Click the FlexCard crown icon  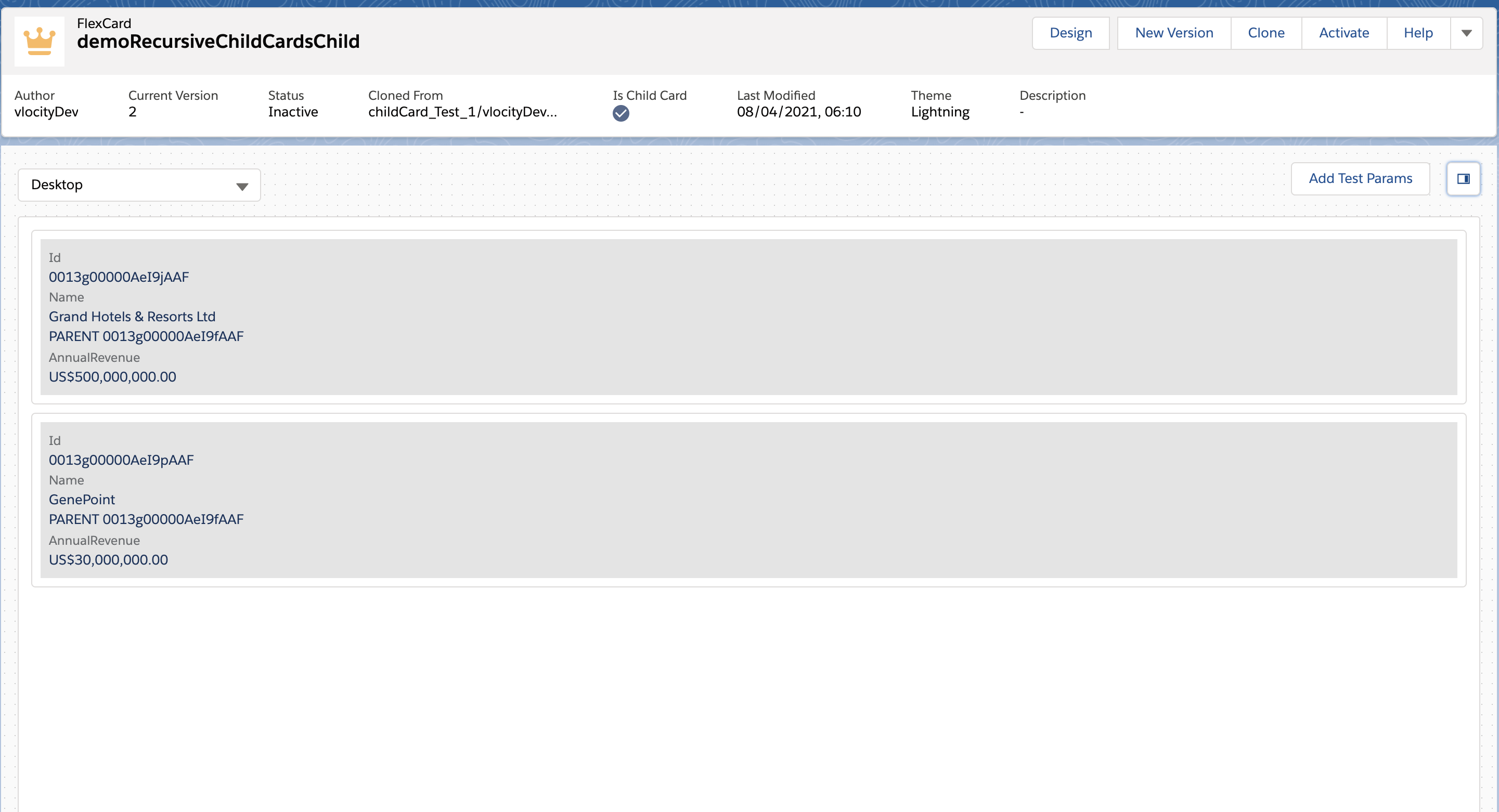pos(40,41)
